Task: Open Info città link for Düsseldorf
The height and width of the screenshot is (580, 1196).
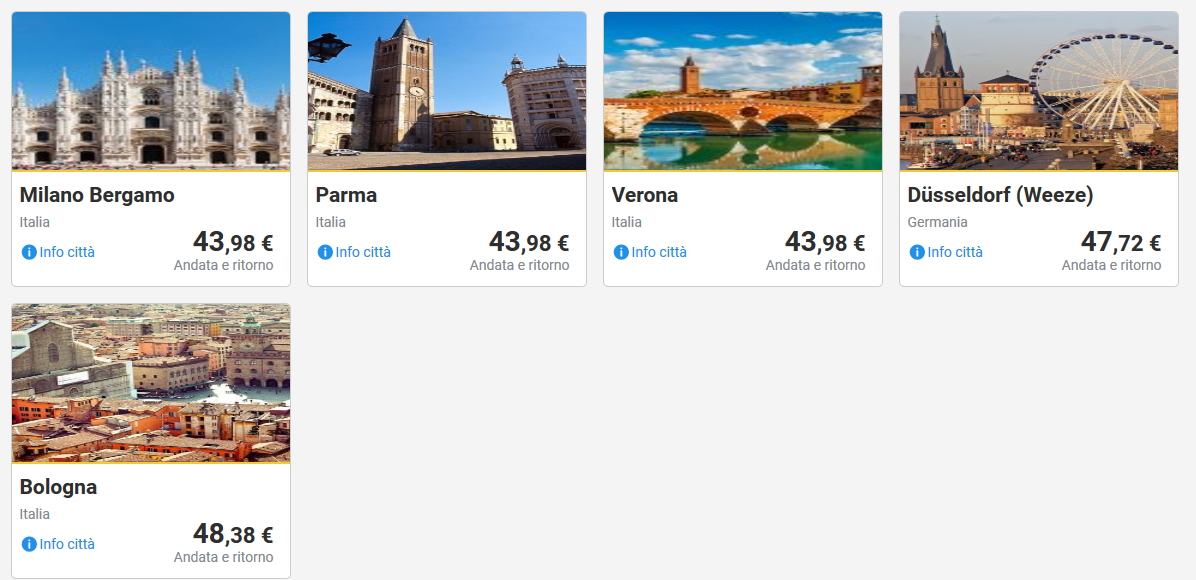Action: coord(955,252)
